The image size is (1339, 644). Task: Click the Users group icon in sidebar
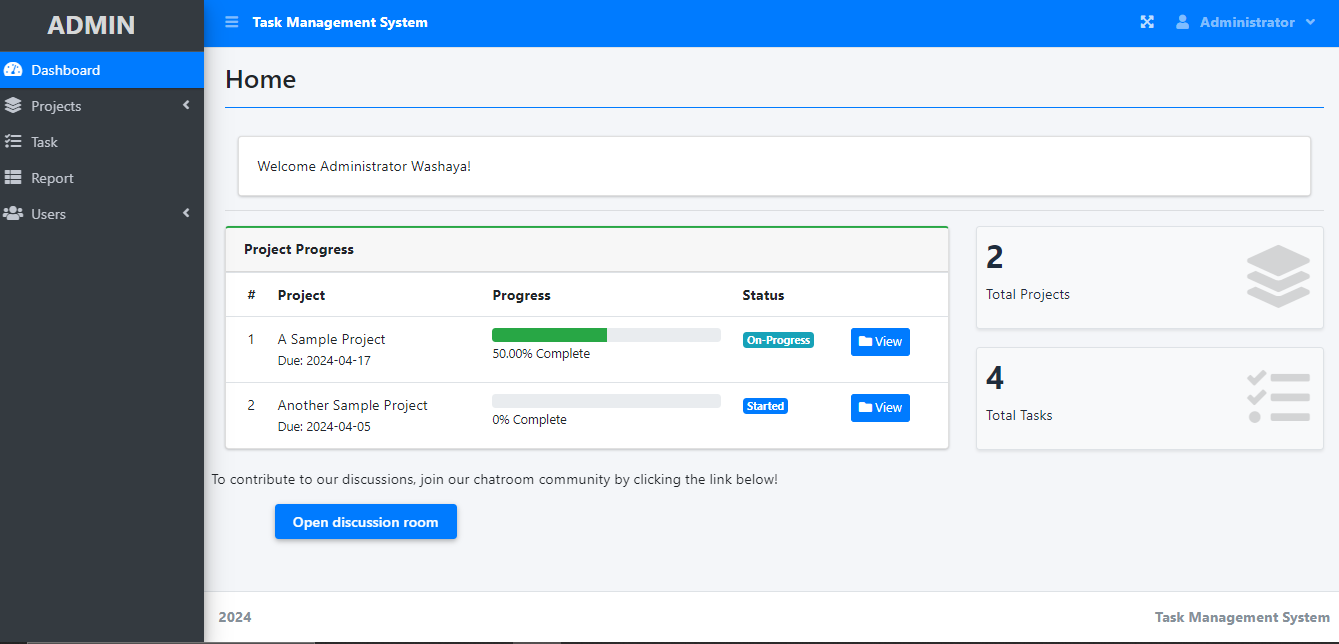click(13, 214)
